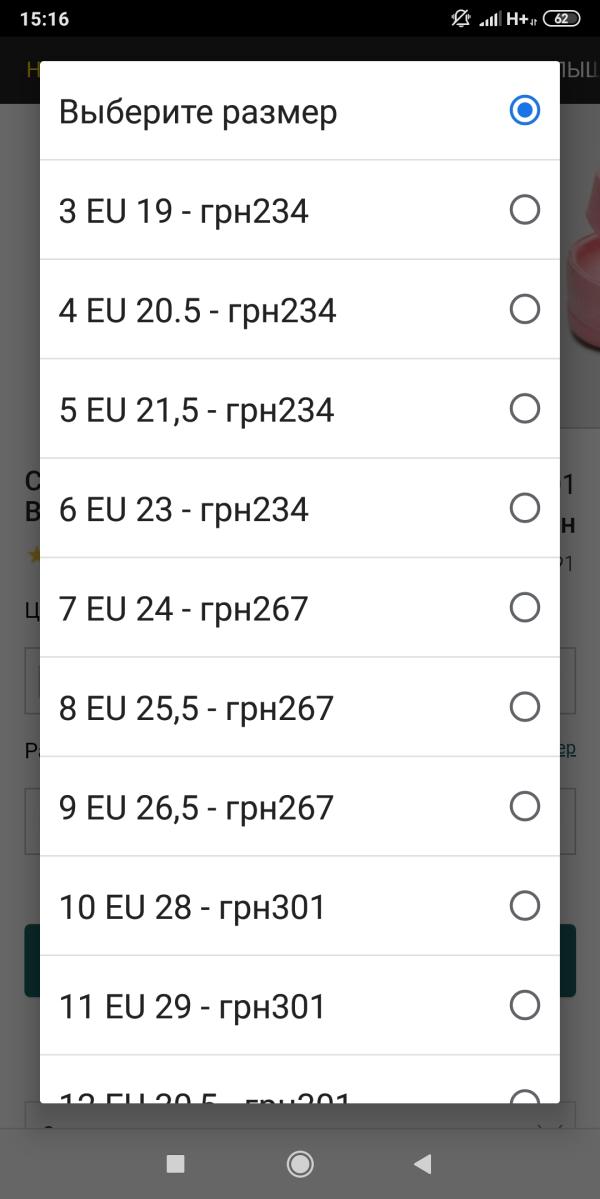This screenshot has height=1199, width=600.
Task: Pick size option 9 EU 26,5 - грн267
Action: click(x=300, y=807)
